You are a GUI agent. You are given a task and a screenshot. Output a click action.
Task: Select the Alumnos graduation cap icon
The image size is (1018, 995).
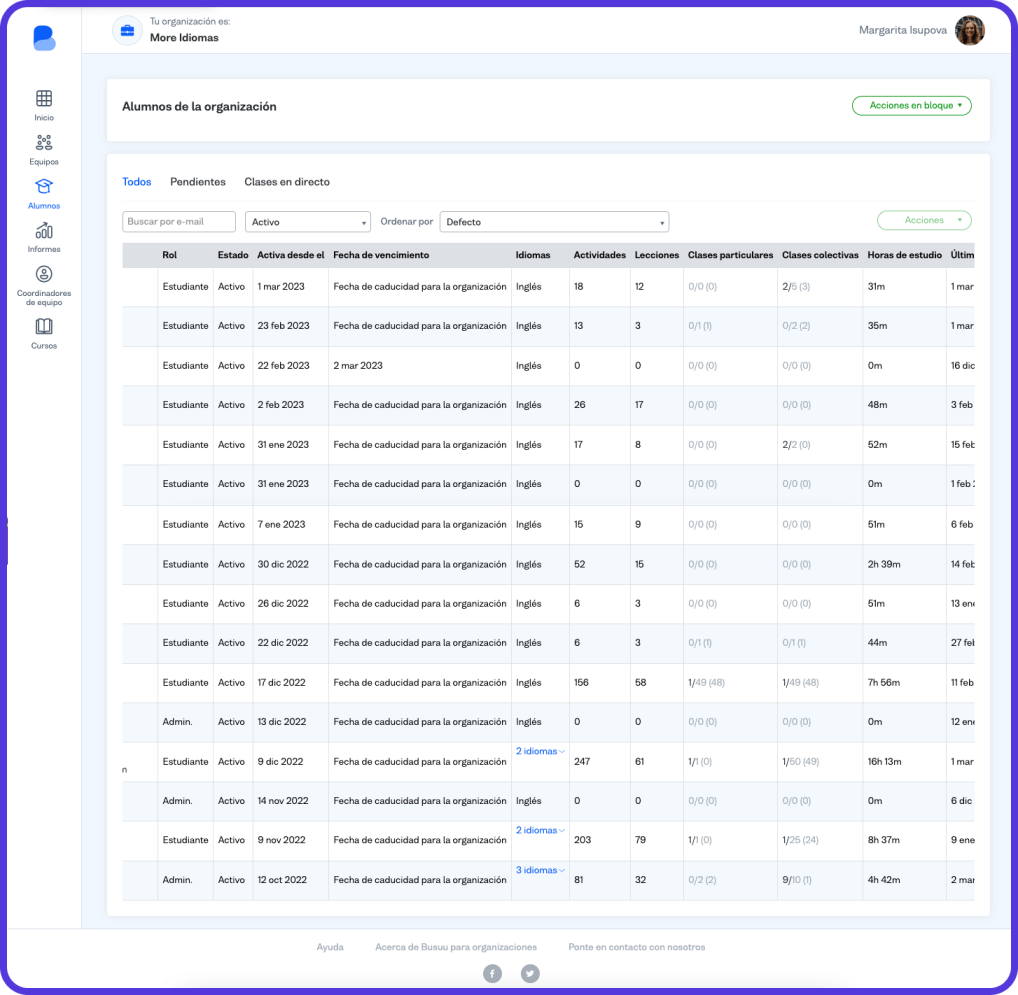[44, 186]
